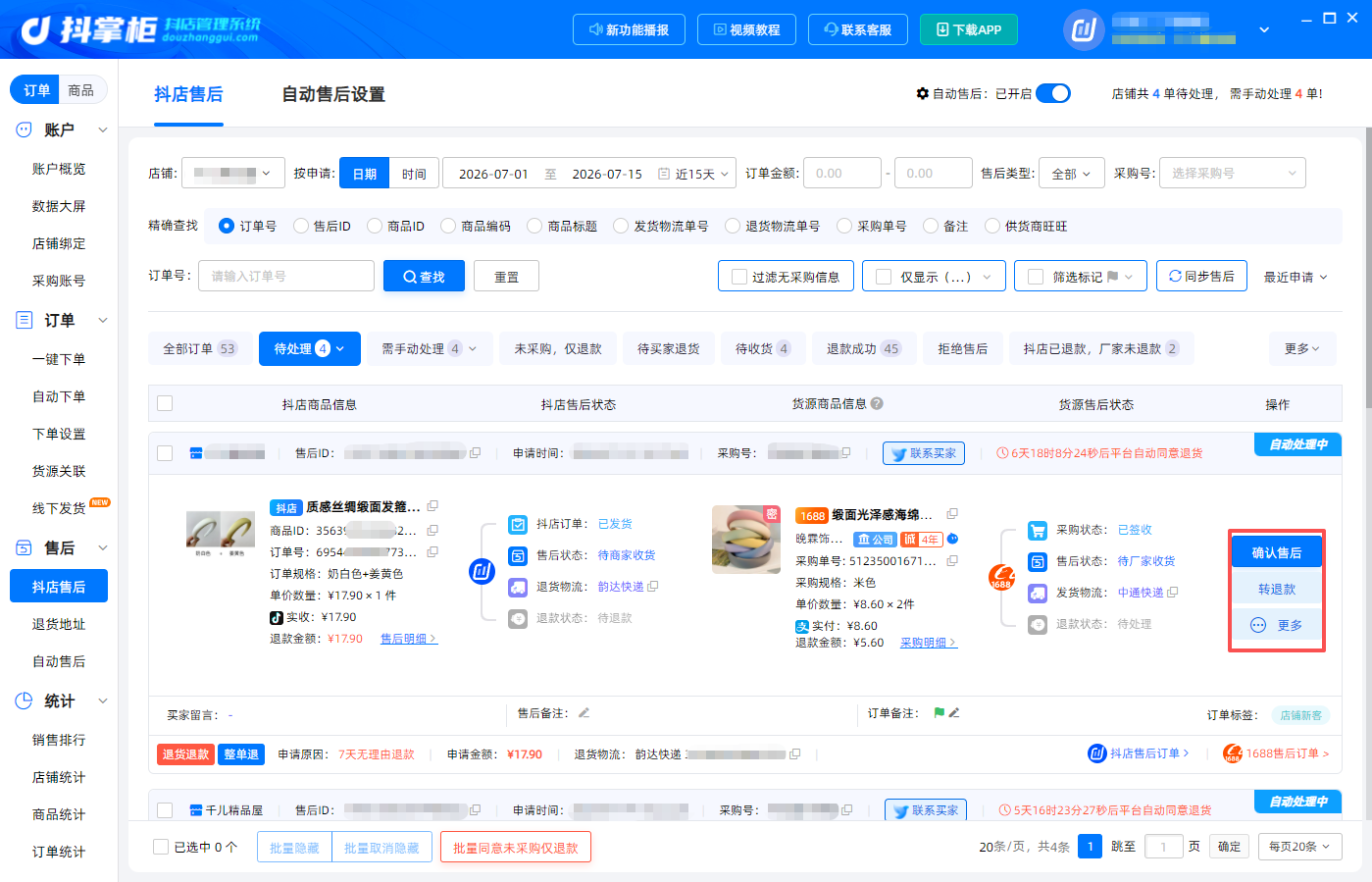Switch to 商品 top sidebar tab
1372x882 pixels.
pos(81,90)
